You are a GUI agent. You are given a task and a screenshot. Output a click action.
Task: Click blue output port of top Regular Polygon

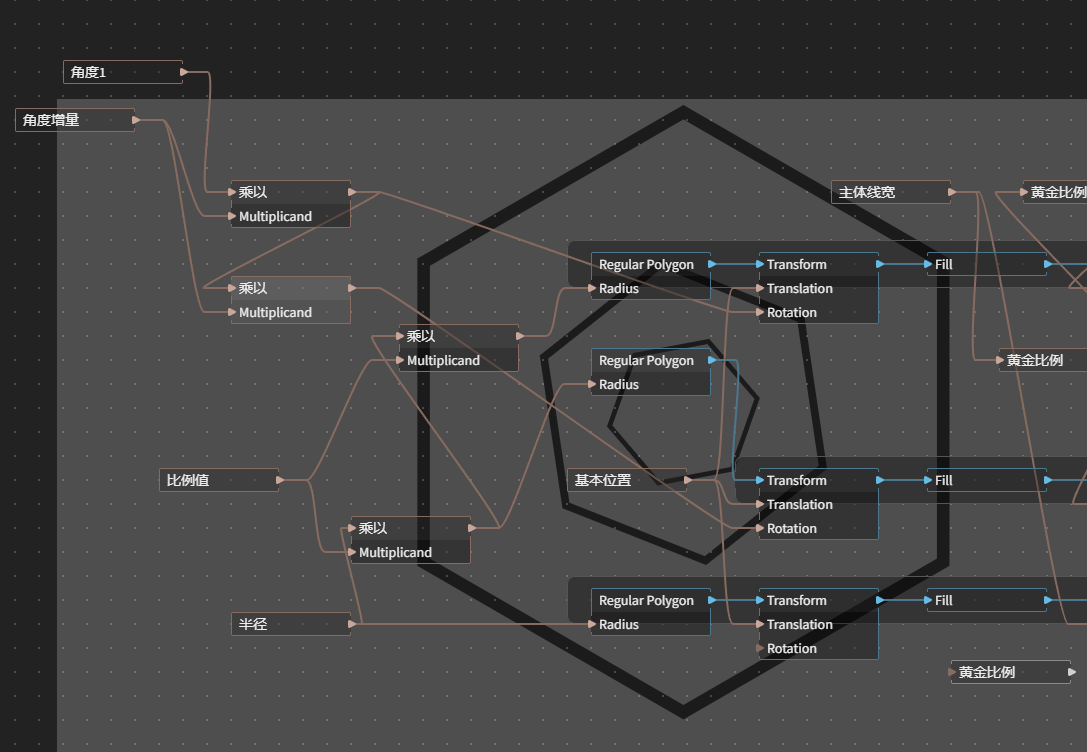click(x=712, y=264)
